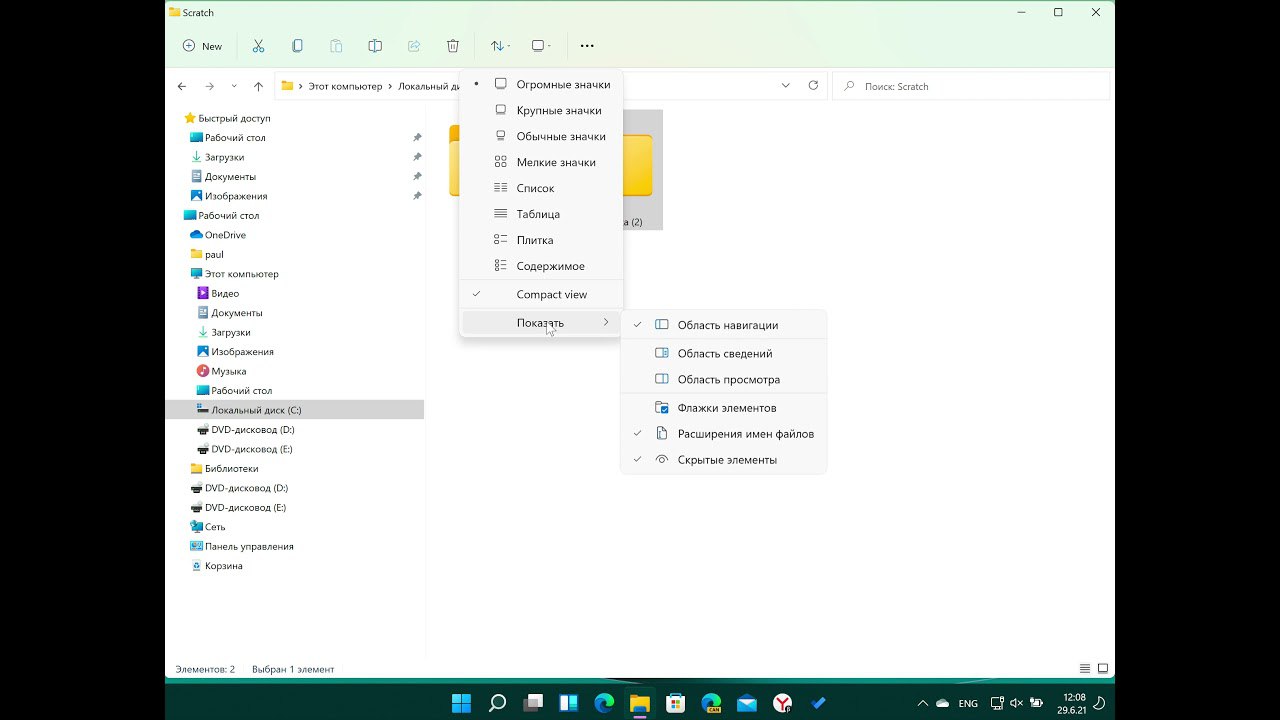This screenshot has width=1280, height=720.
Task: Open recent locations chevron beside forward arrow
Action: coord(234,86)
